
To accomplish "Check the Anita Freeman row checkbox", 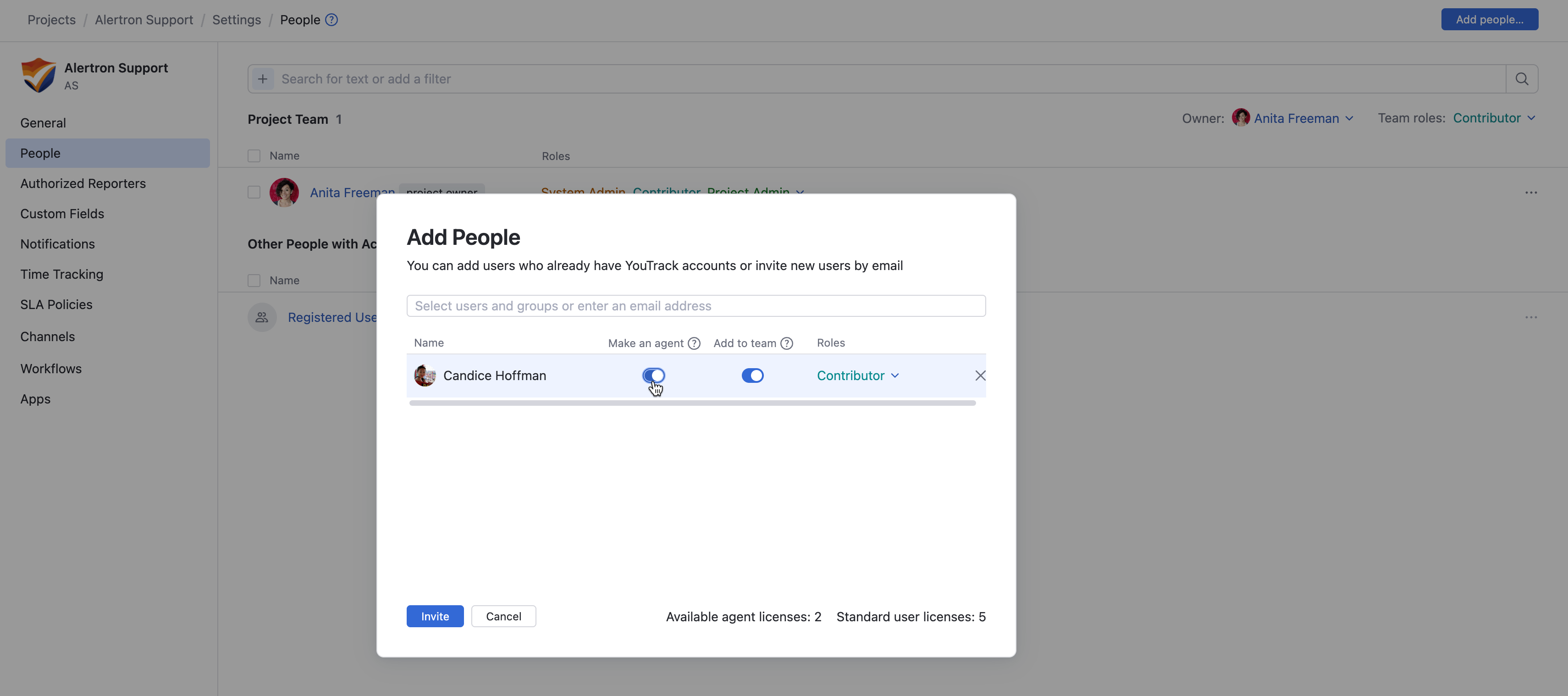I will (254, 193).
